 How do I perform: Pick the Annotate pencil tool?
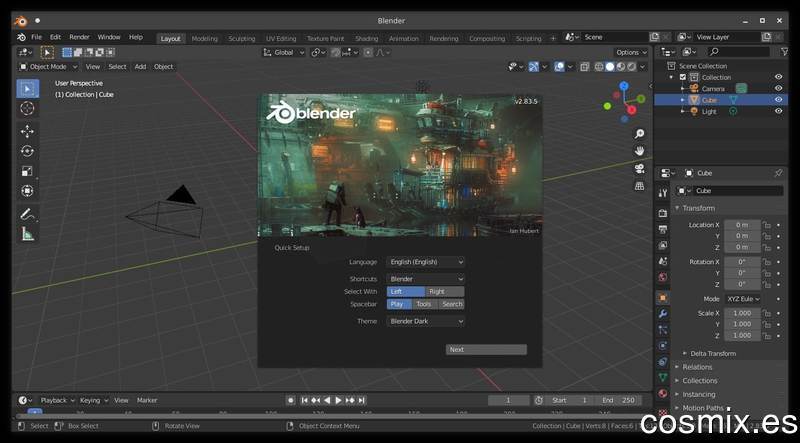click(27, 214)
